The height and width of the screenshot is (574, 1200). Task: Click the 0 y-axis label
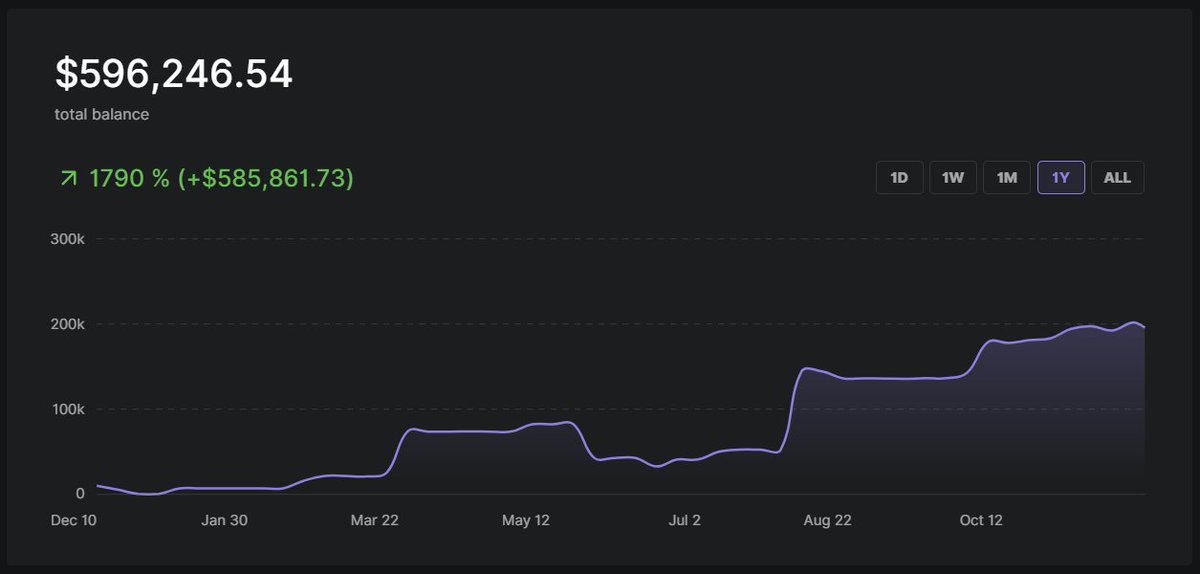tap(80, 493)
